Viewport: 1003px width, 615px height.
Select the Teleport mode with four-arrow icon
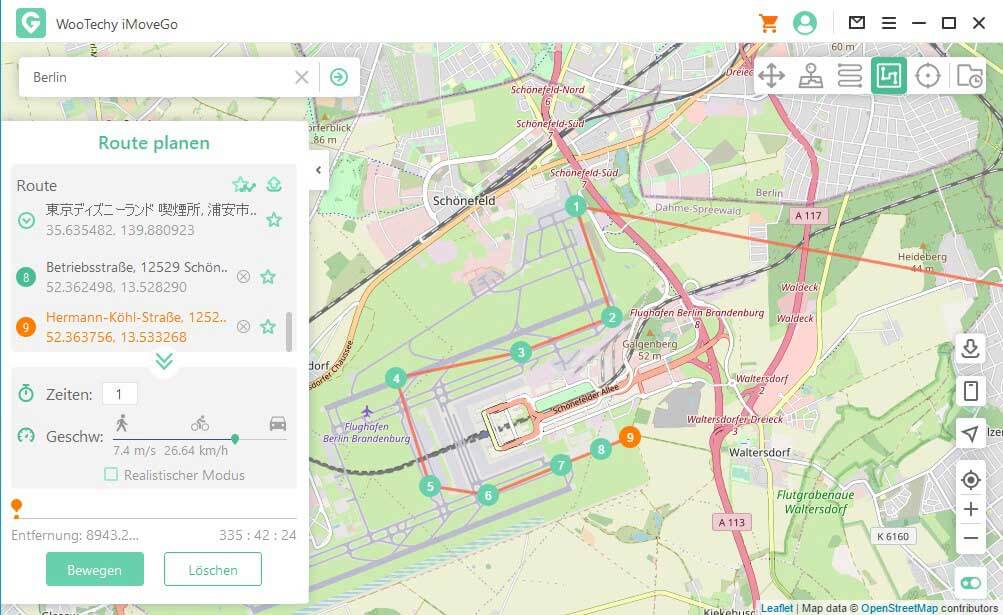[773, 74]
